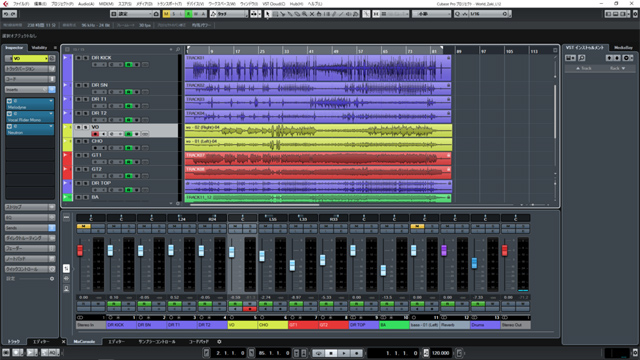
Task: Click the find instrument icon in VST panel
Action: coord(582,58)
